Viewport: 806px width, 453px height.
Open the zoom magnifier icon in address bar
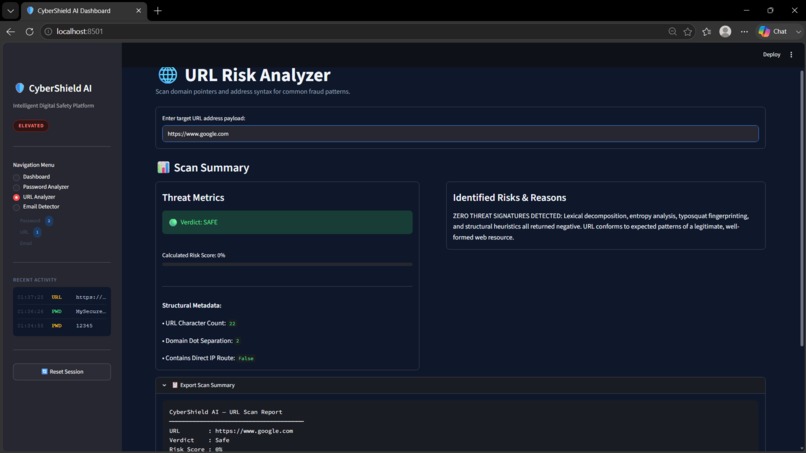click(672, 31)
